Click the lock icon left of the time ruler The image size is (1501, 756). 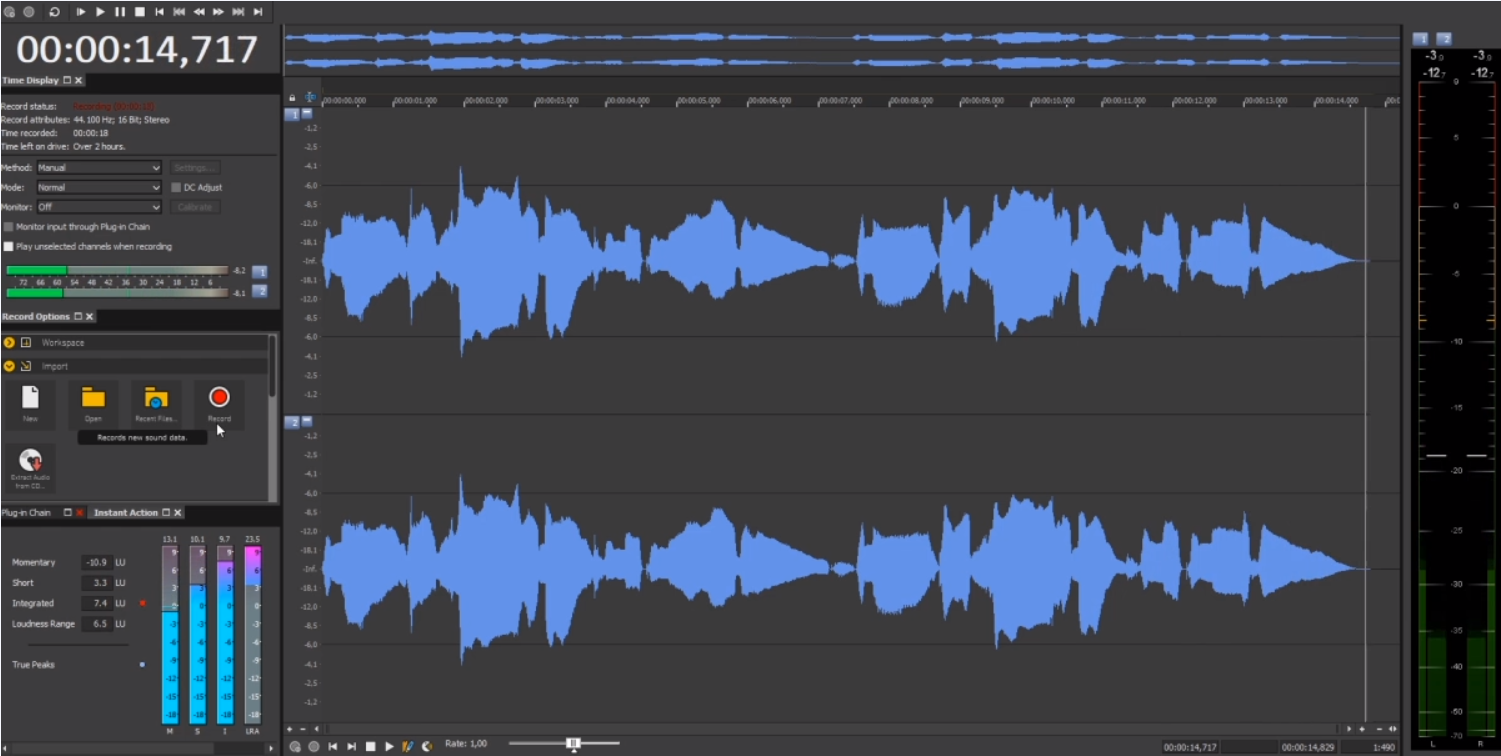[292, 98]
